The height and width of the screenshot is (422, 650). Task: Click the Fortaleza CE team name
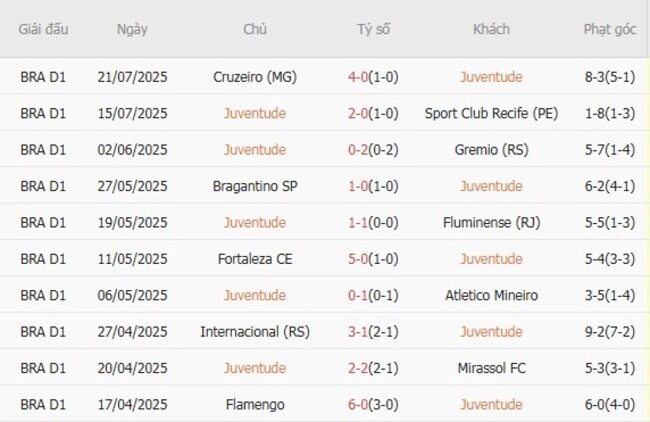coord(255,259)
